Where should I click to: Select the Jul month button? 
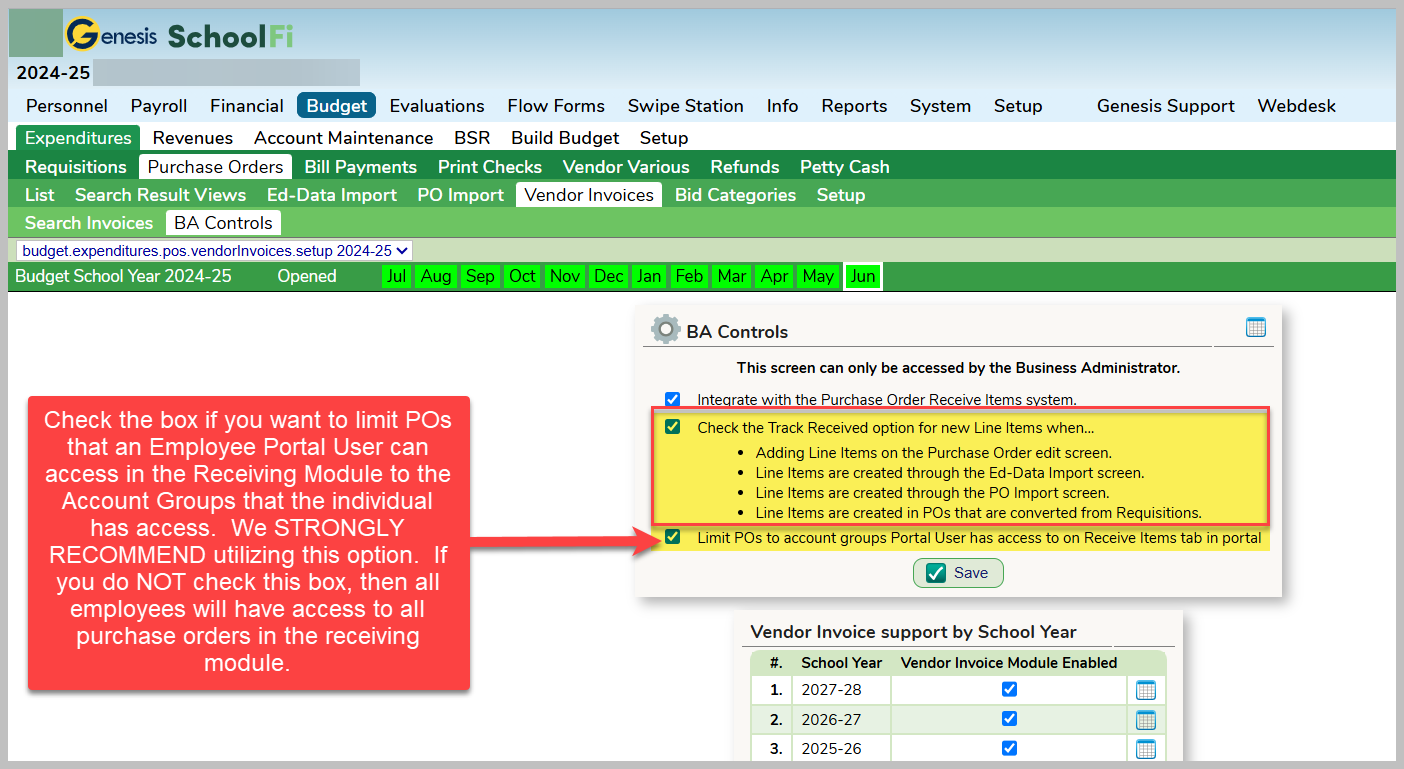point(397,276)
